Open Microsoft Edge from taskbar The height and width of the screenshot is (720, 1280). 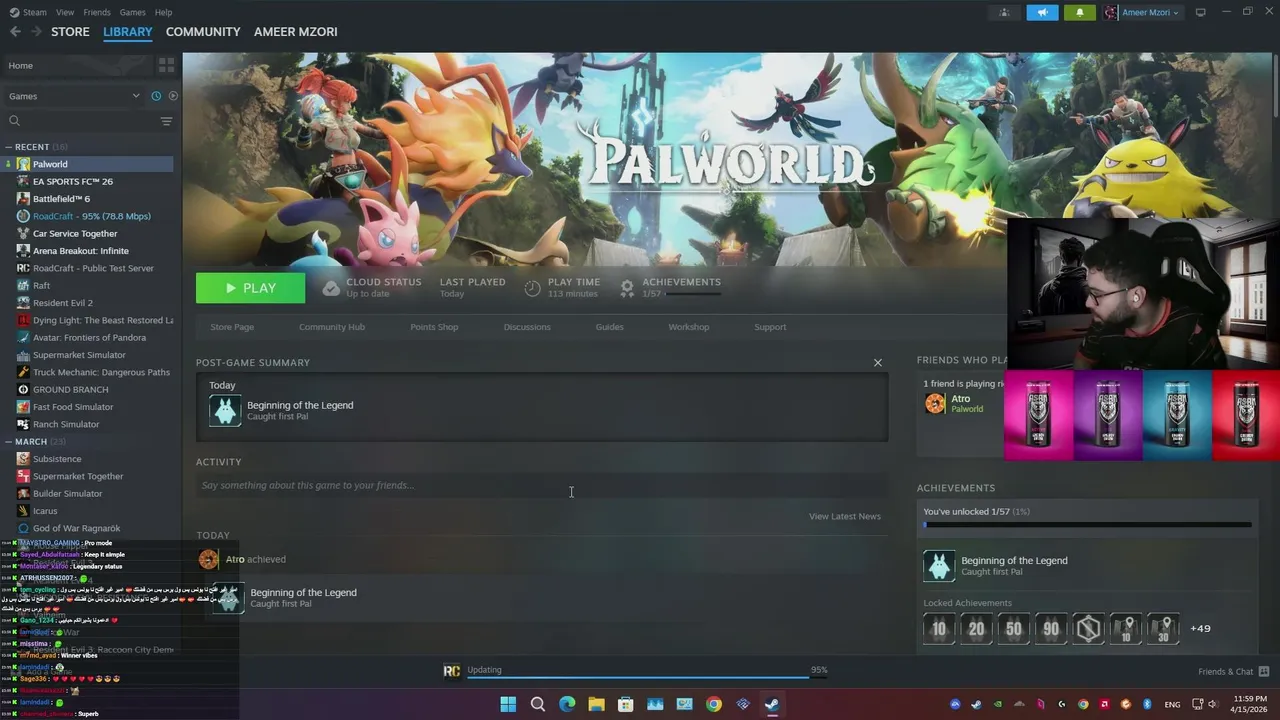click(x=567, y=704)
